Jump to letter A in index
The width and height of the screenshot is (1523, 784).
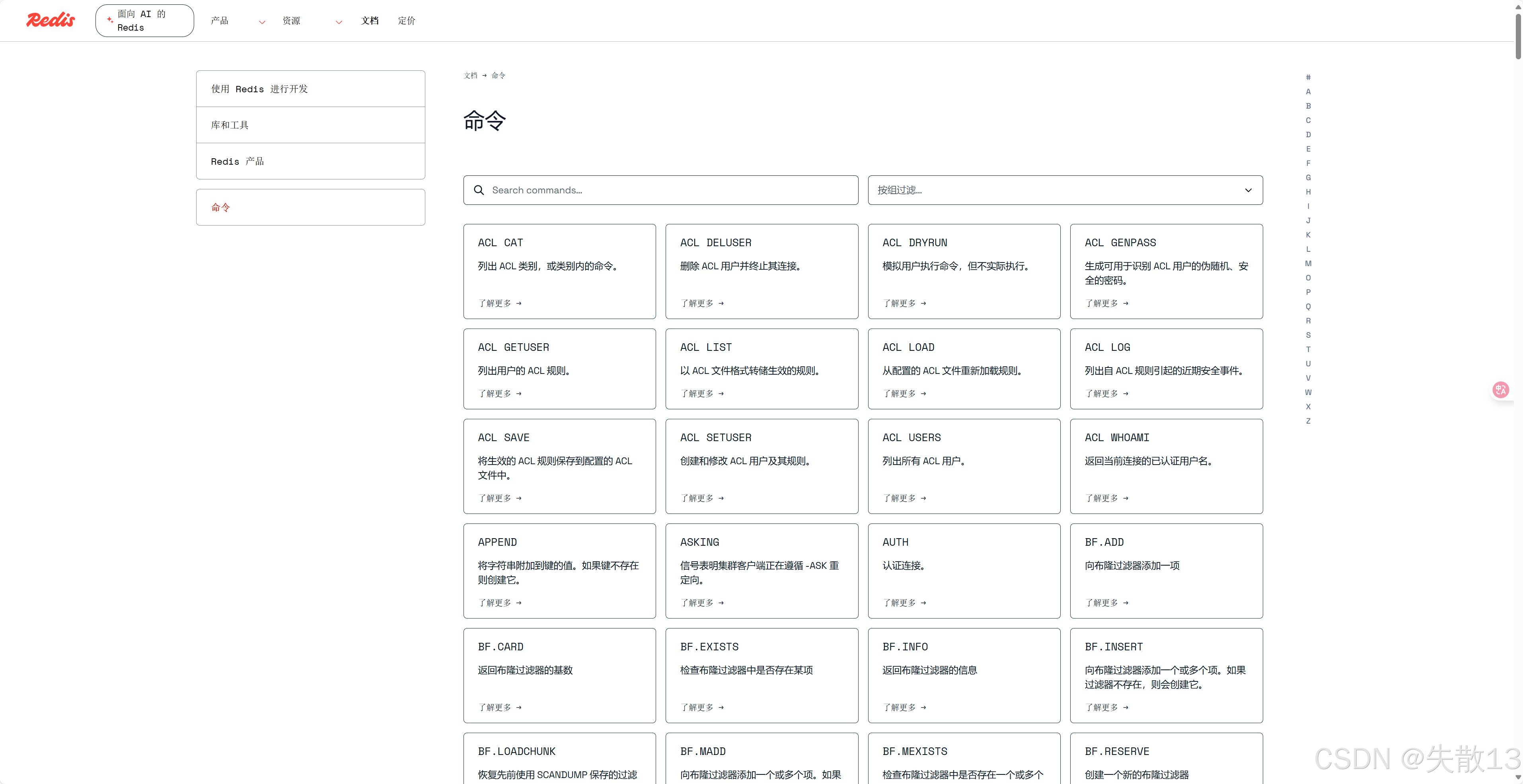1308,91
